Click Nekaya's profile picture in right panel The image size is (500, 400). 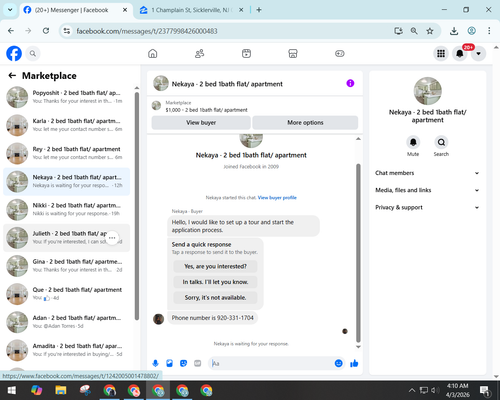click(428, 91)
